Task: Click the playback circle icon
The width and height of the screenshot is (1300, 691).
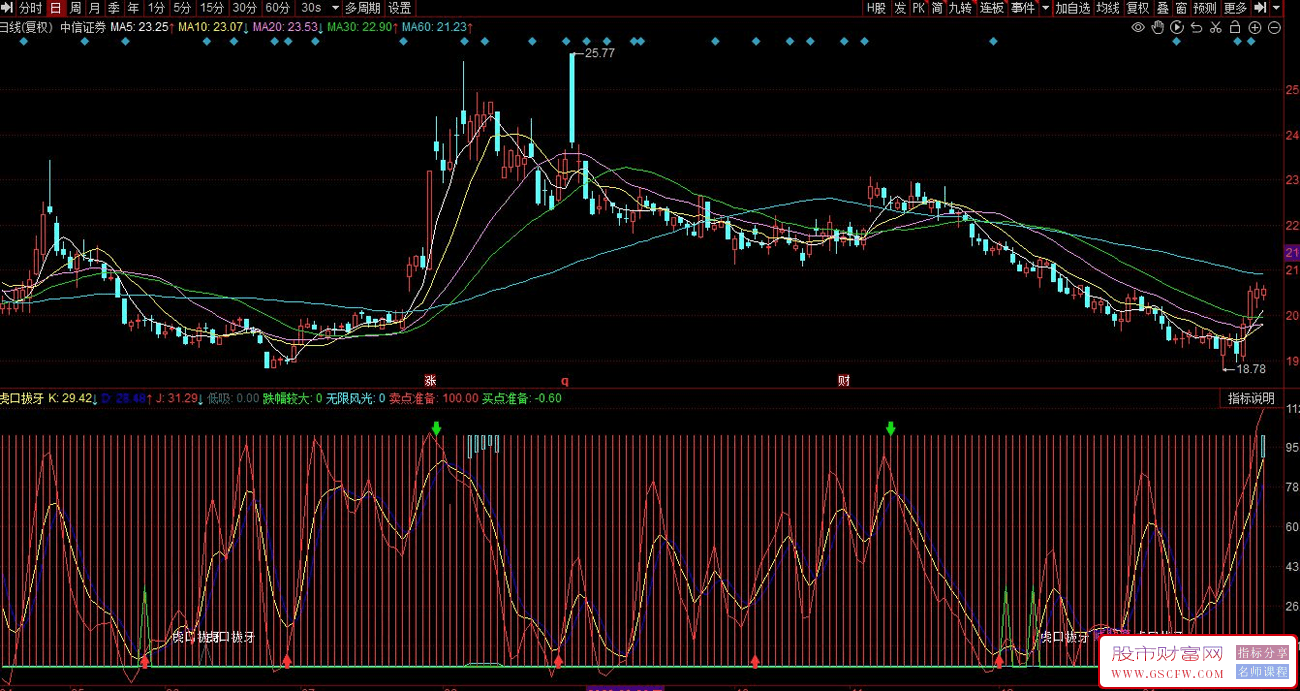Action: pos(1176,27)
